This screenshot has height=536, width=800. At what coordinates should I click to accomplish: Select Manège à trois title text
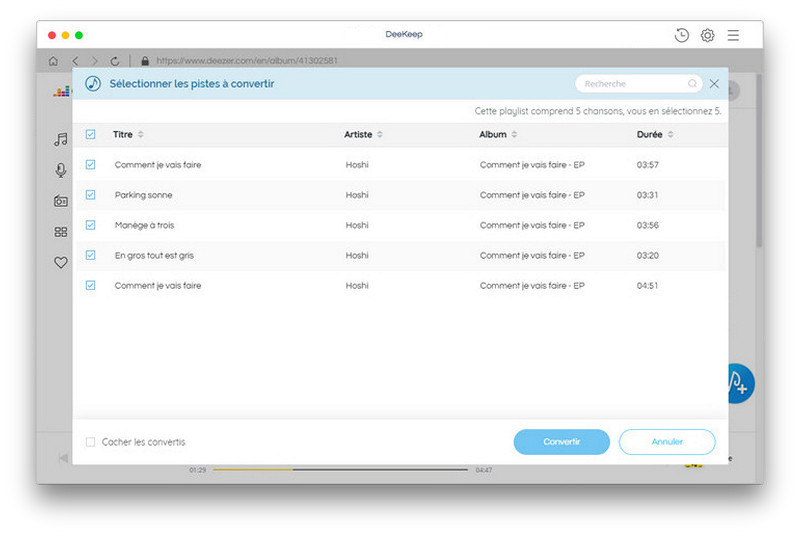click(144, 225)
